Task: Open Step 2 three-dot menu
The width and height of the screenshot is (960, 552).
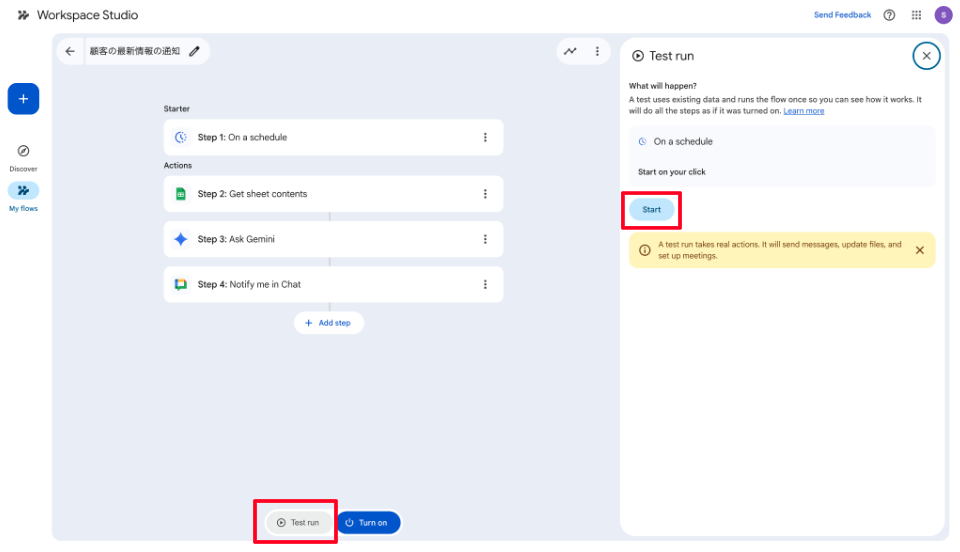Action: coord(485,194)
